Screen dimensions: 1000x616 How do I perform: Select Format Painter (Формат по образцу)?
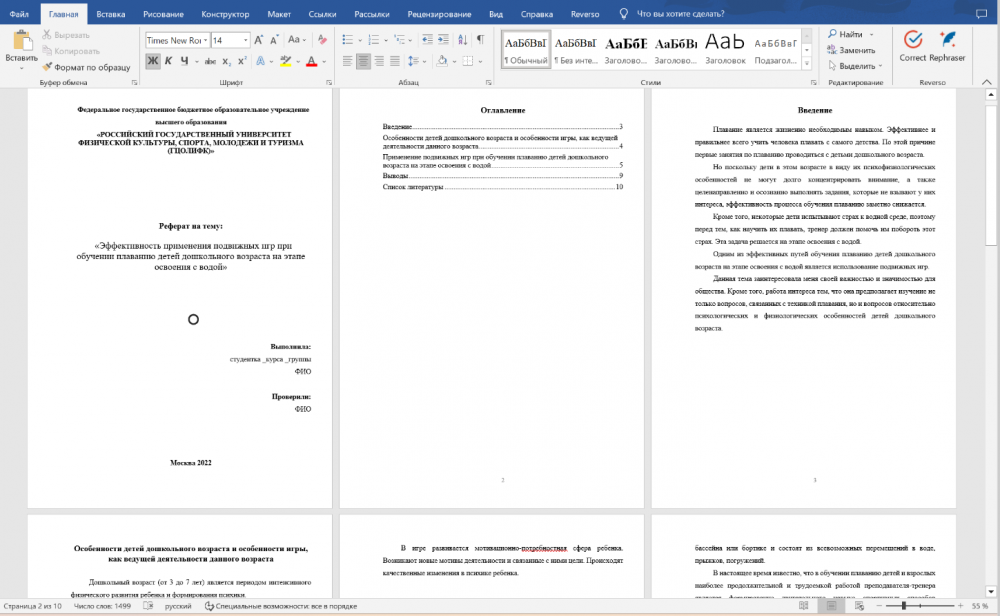(x=86, y=67)
